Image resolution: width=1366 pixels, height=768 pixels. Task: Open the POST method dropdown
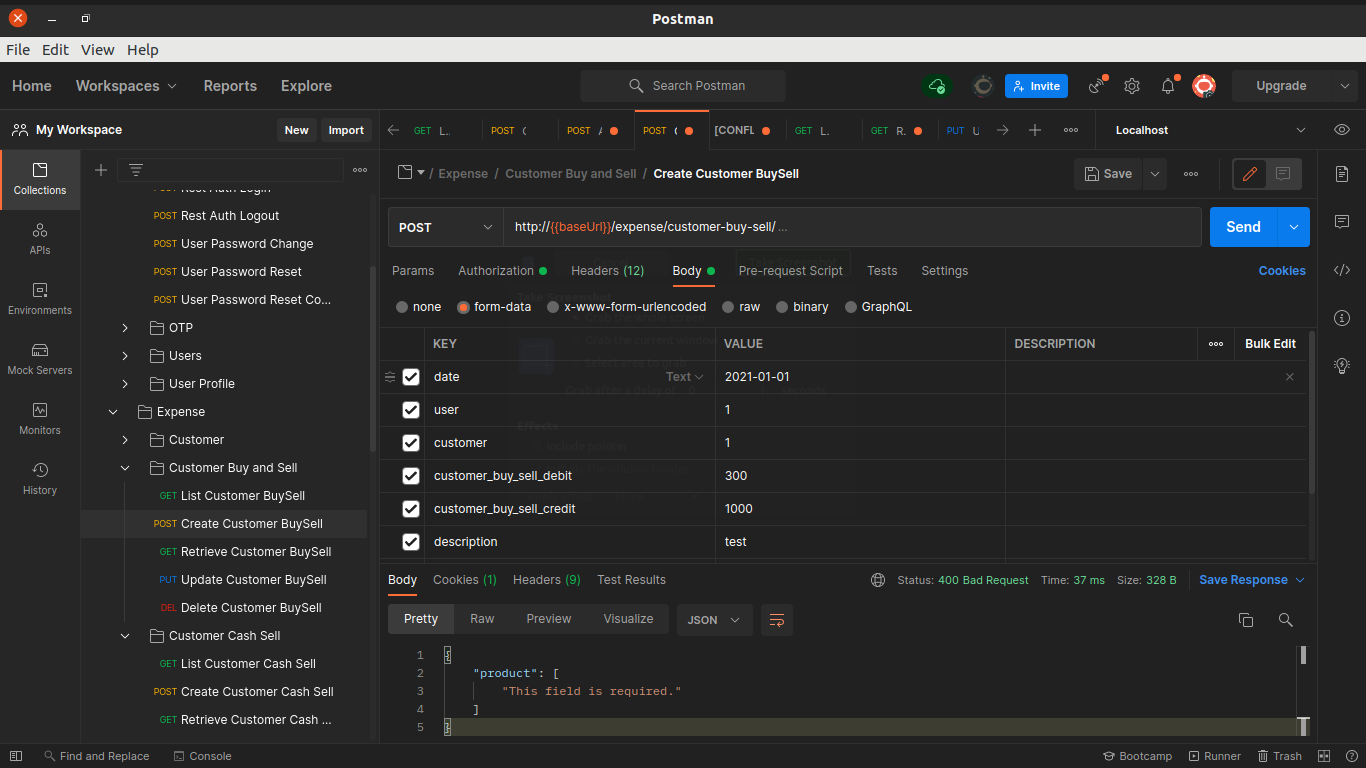(x=446, y=227)
